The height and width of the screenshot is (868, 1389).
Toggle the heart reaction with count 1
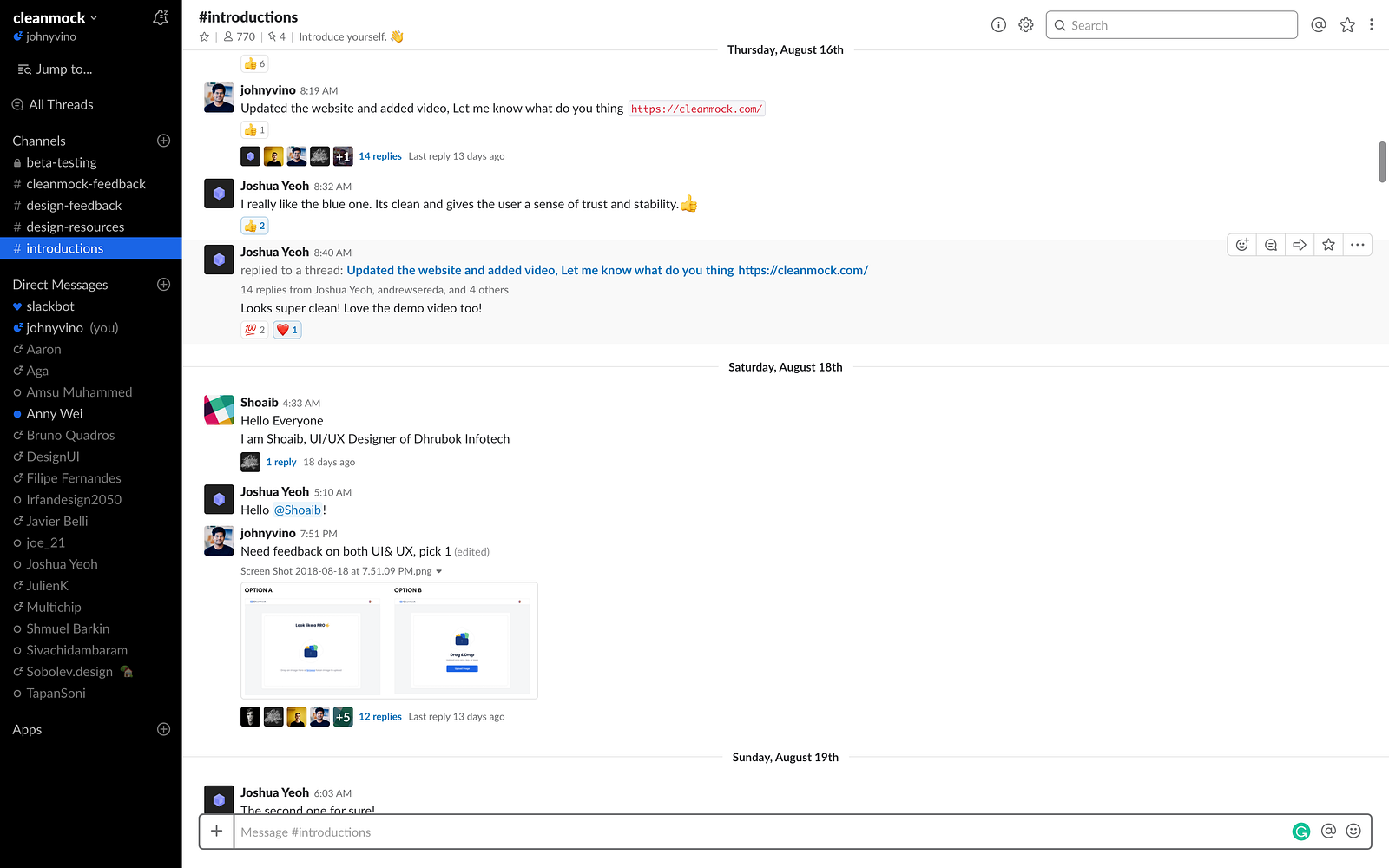(x=287, y=330)
